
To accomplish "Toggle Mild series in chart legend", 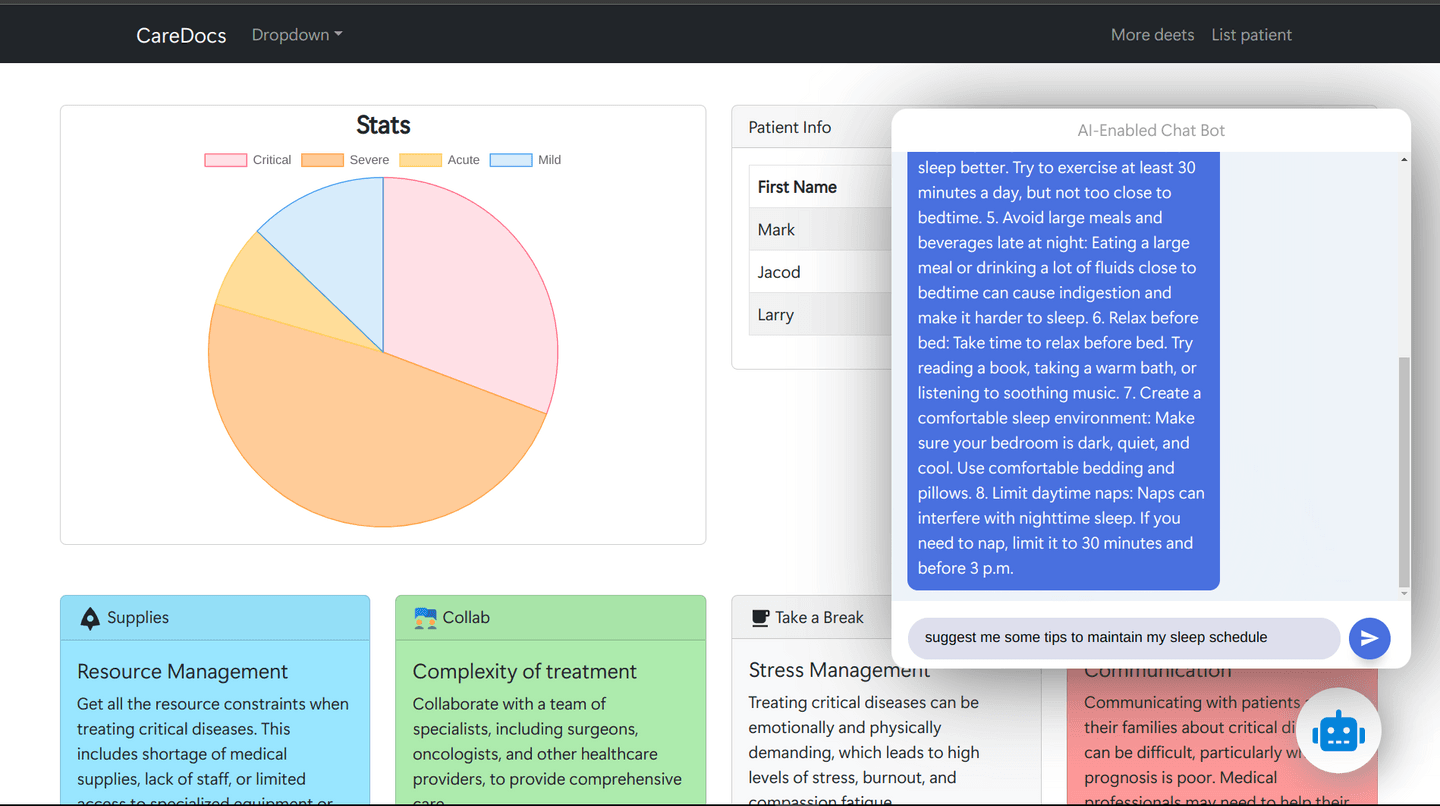I will (526, 160).
